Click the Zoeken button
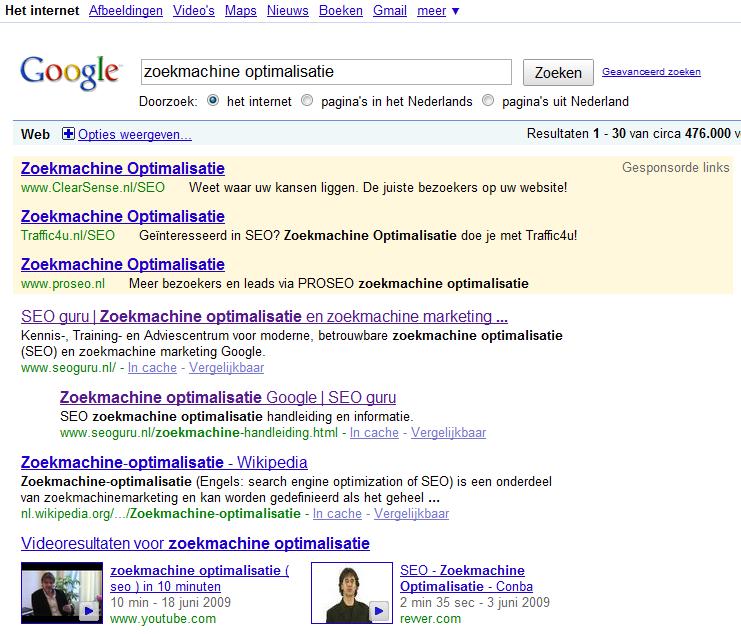741x634 pixels. tap(558, 72)
